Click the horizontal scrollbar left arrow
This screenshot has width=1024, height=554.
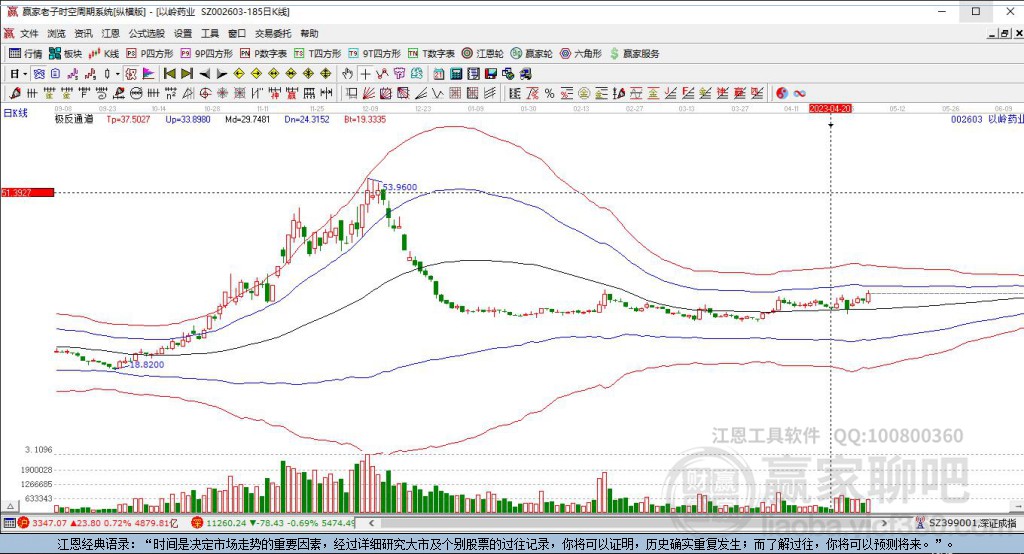coord(372,523)
